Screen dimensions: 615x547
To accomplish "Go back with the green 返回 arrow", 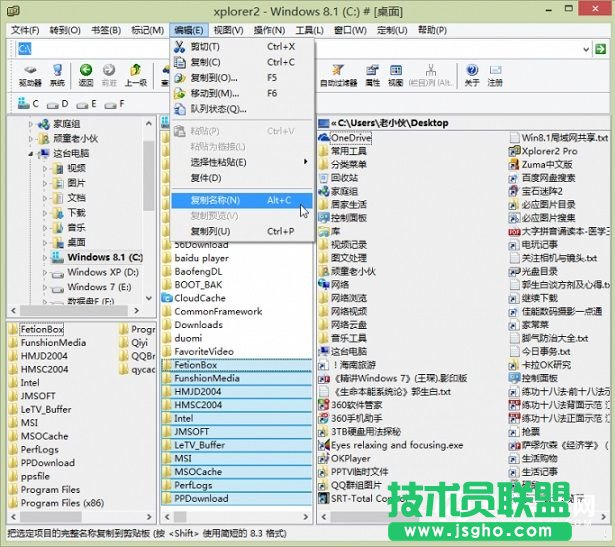I will point(86,75).
